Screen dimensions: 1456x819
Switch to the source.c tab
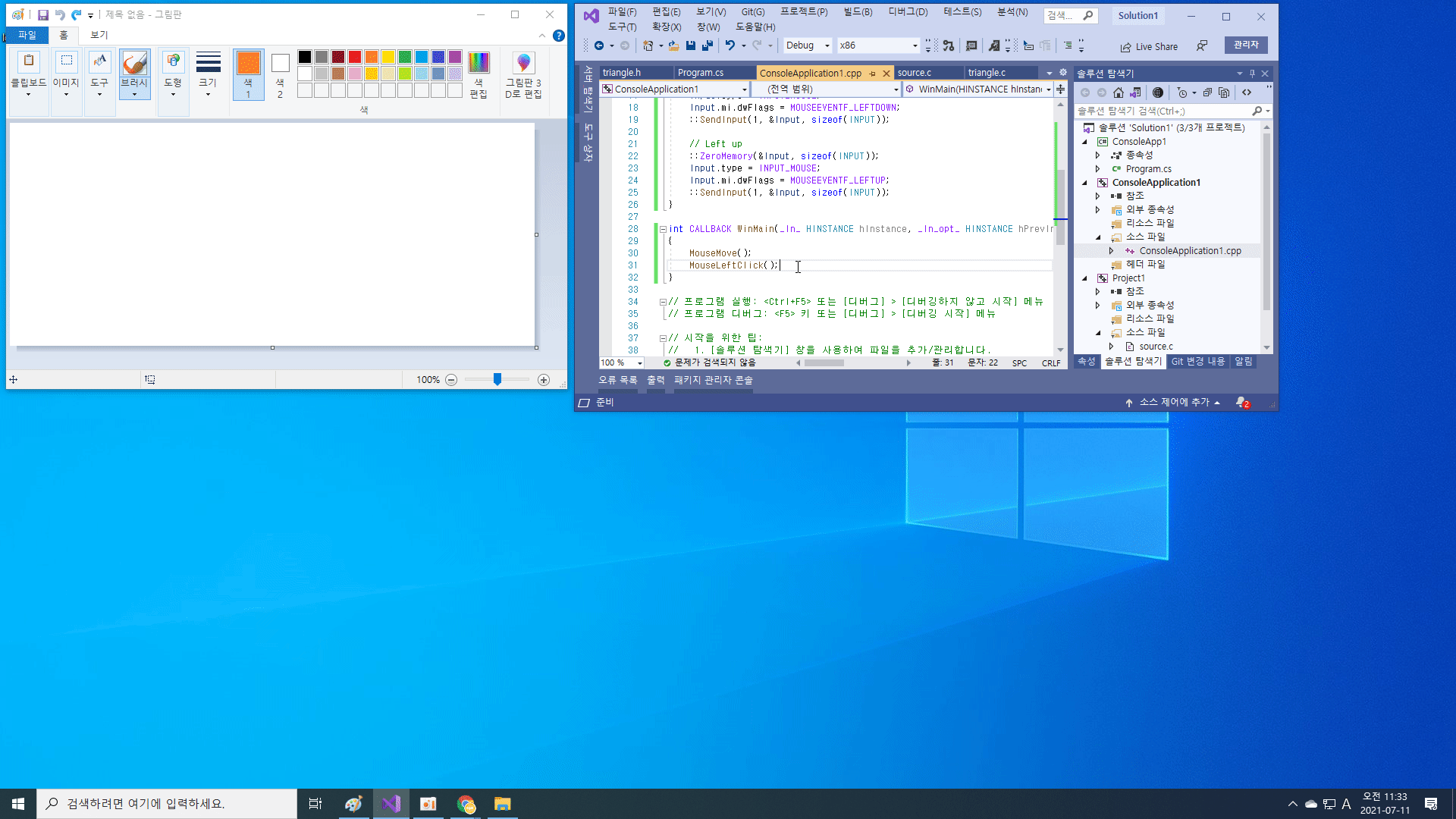[914, 73]
